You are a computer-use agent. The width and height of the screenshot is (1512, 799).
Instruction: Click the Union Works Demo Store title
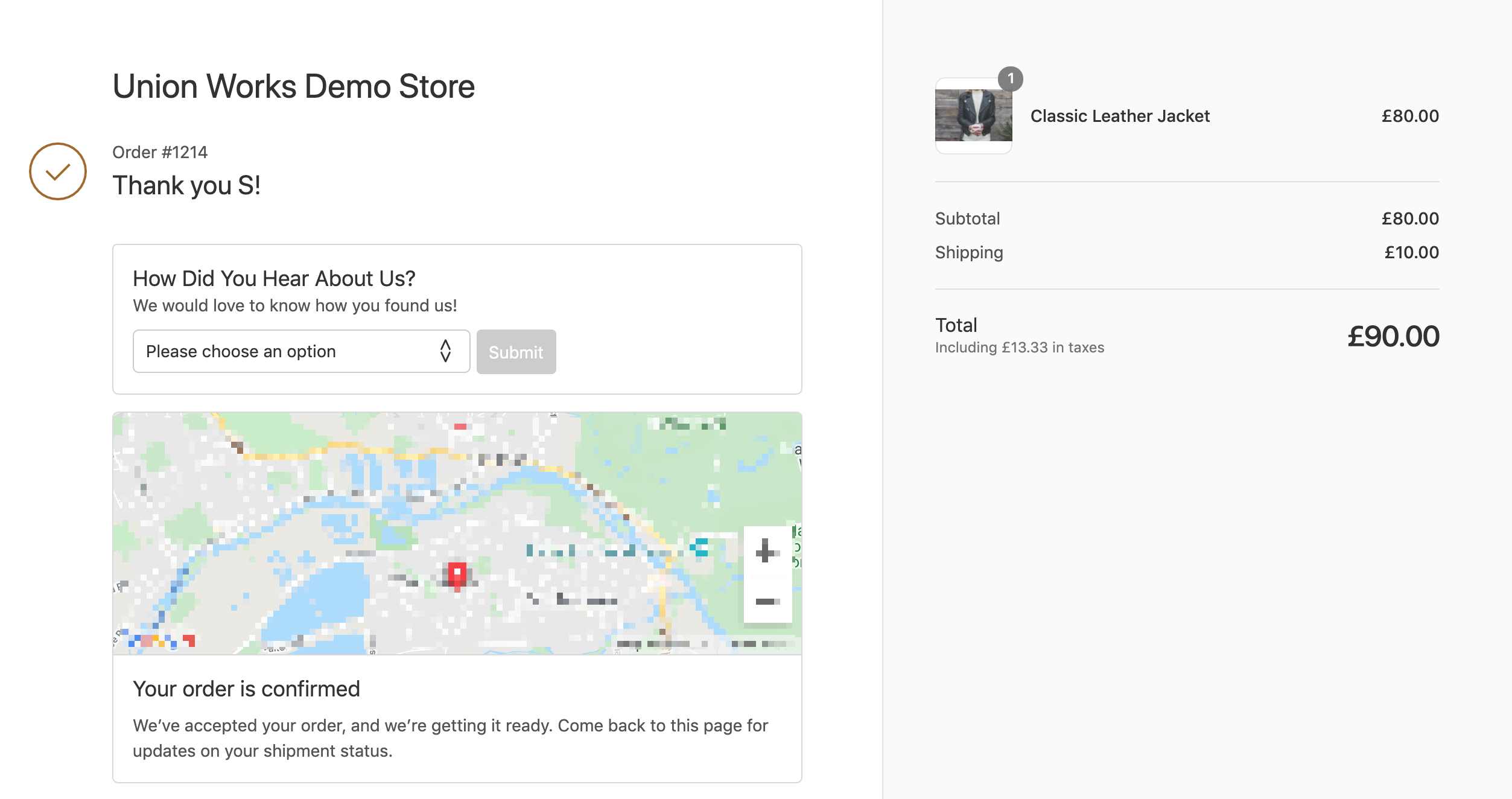pos(293,86)
